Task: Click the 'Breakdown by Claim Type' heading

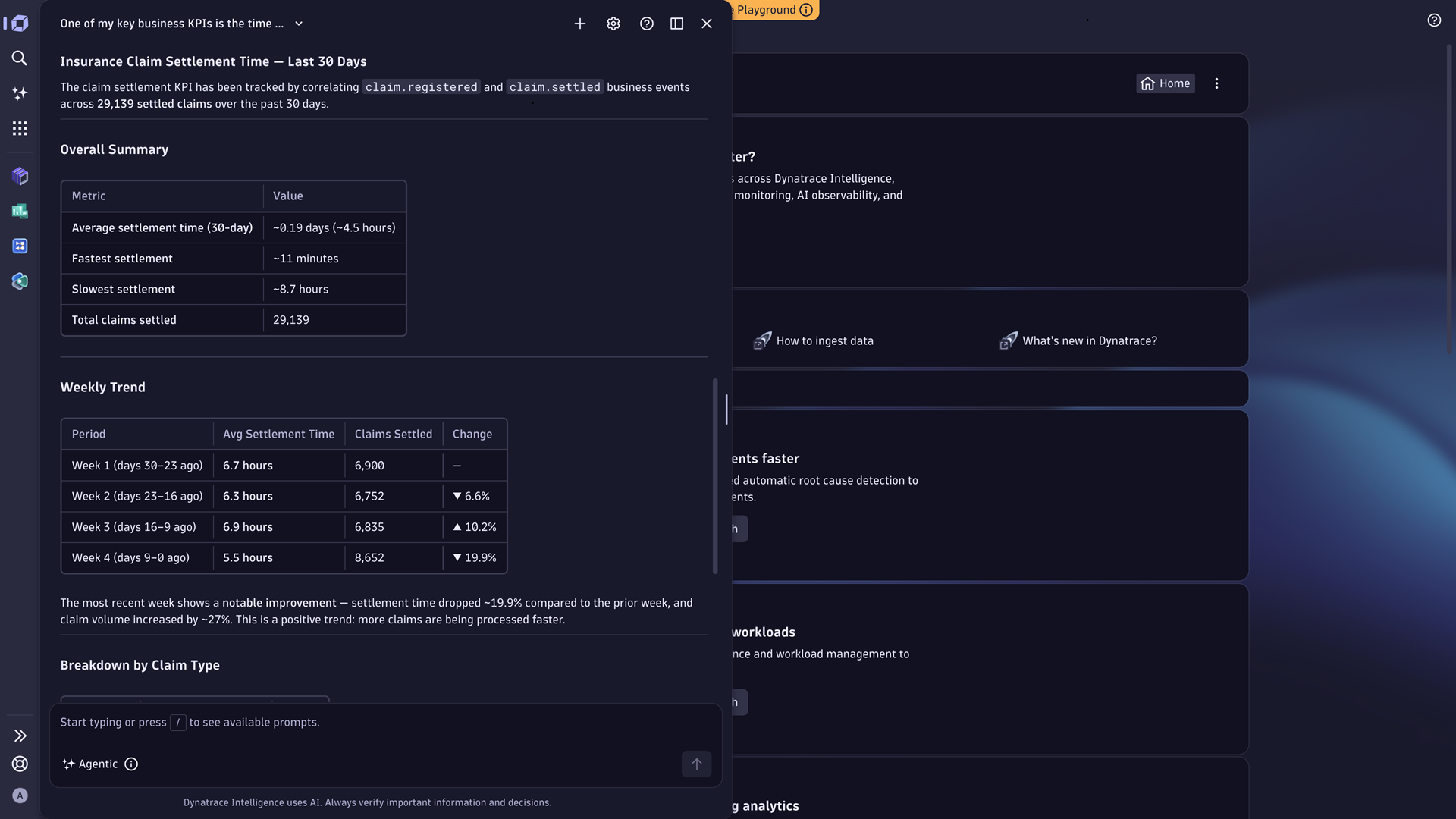Action: (140, 665)
